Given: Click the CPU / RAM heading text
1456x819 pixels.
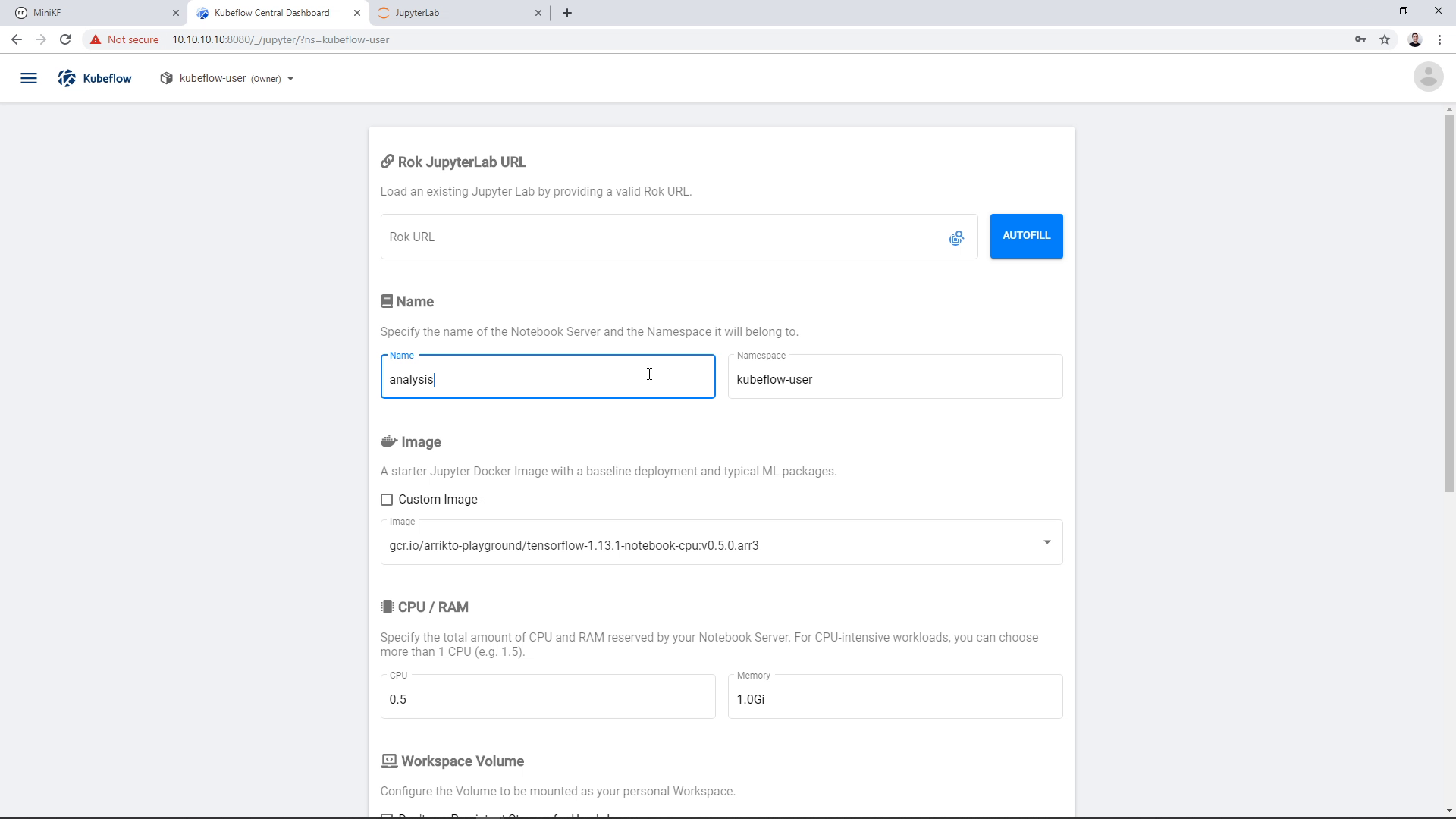Looking at the screenshot, I should [x=433, y=607].
